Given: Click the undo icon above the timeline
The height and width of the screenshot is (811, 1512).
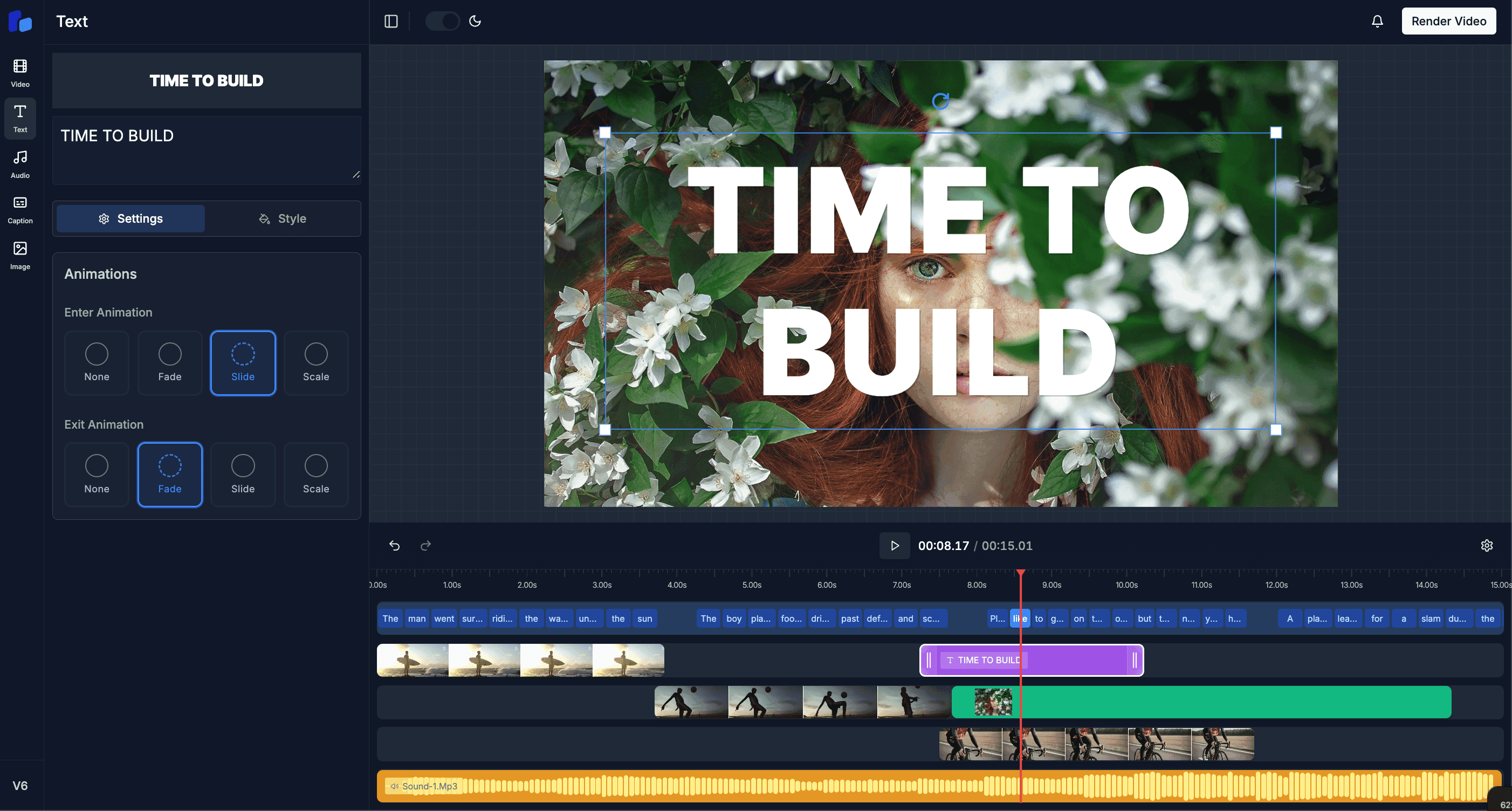Looking at the screenshot, I should point(394,545).
